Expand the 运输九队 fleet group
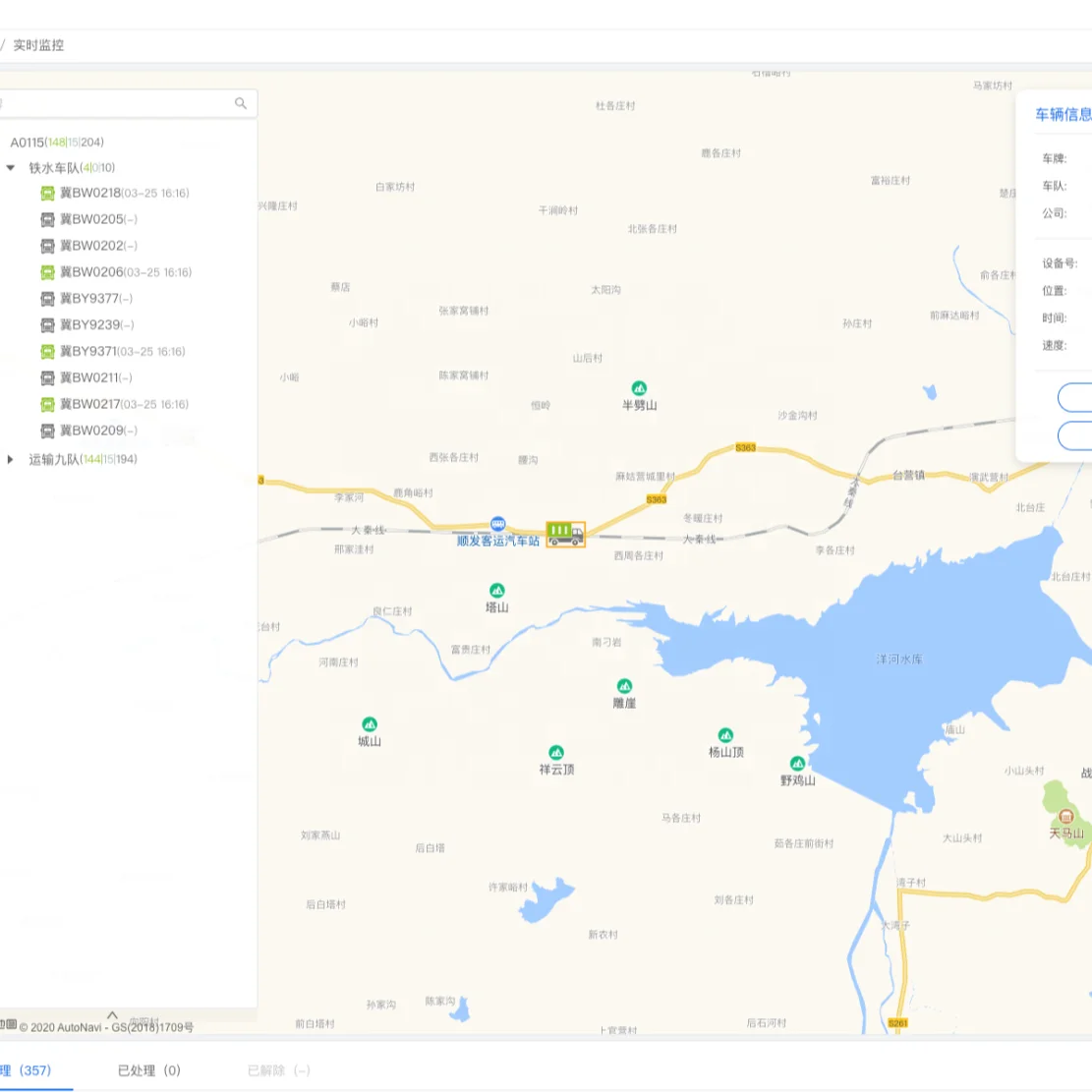 click(x=11, y=459)
